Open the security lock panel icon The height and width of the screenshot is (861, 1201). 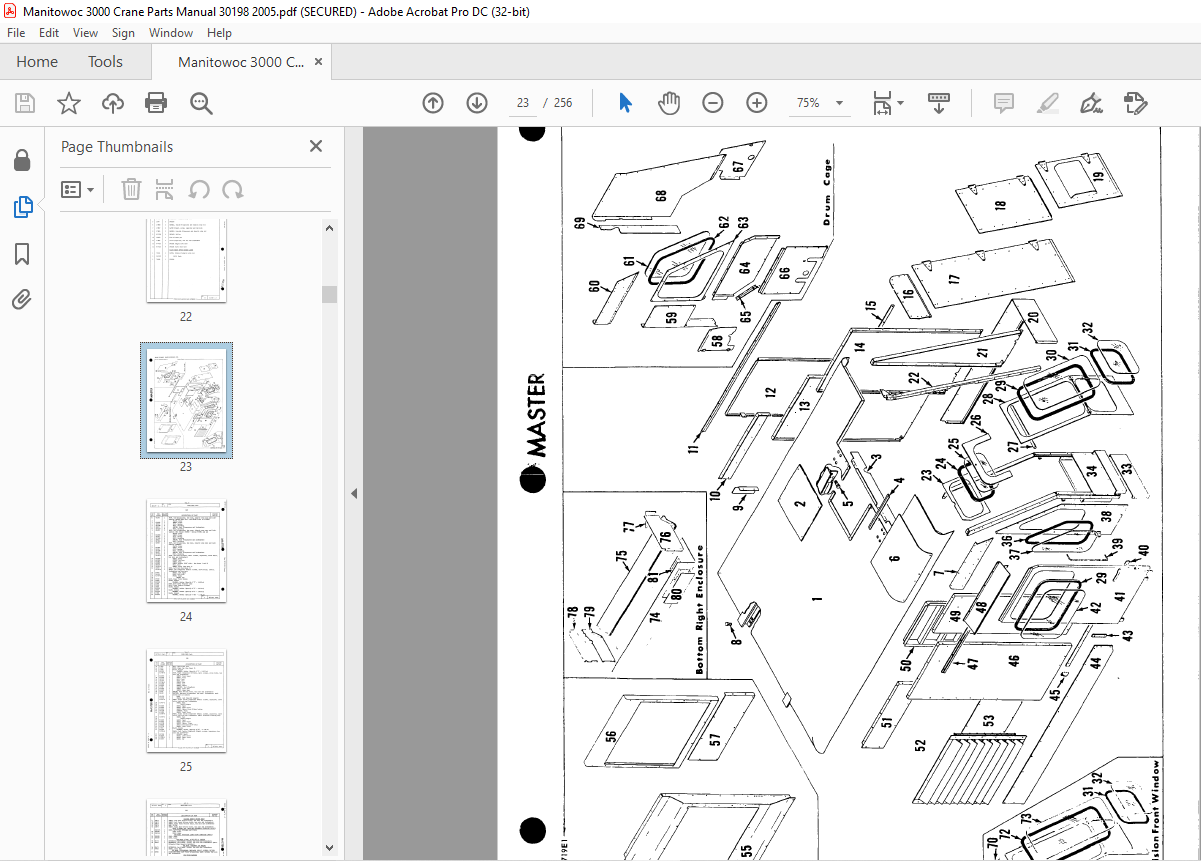point(22,161)
